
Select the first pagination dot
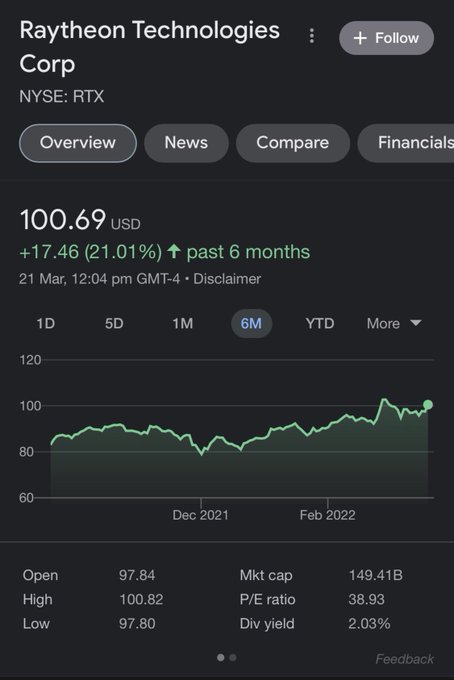221,657
